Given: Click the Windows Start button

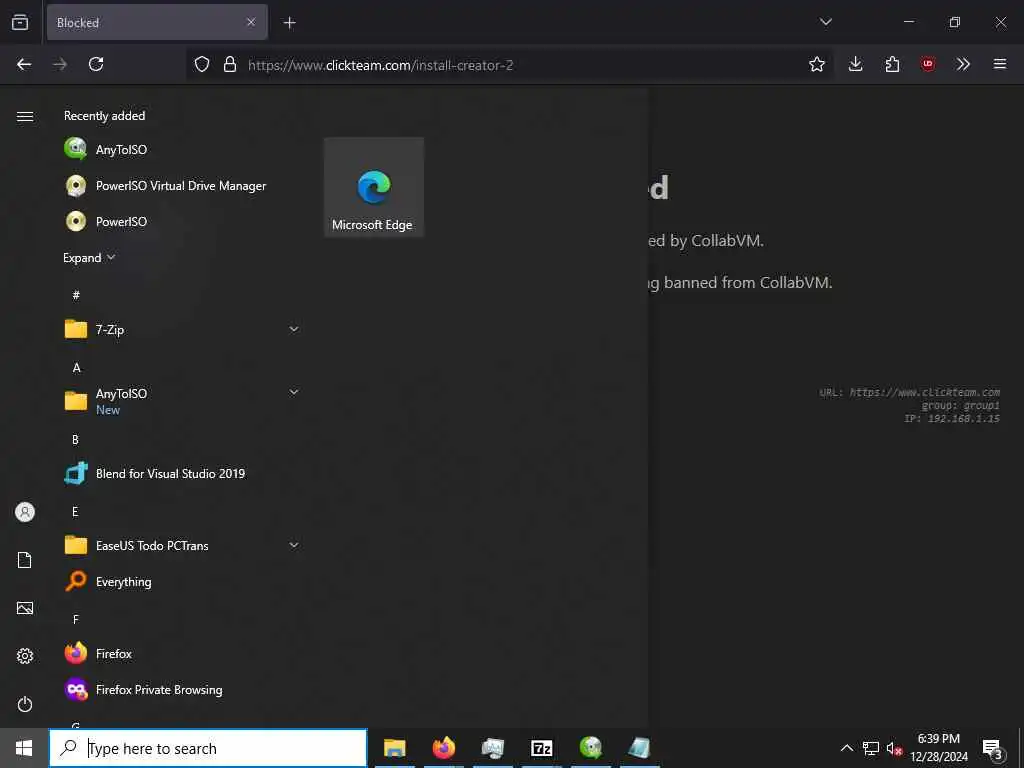Looking at the screenshot, I should [x=24, y=748].
